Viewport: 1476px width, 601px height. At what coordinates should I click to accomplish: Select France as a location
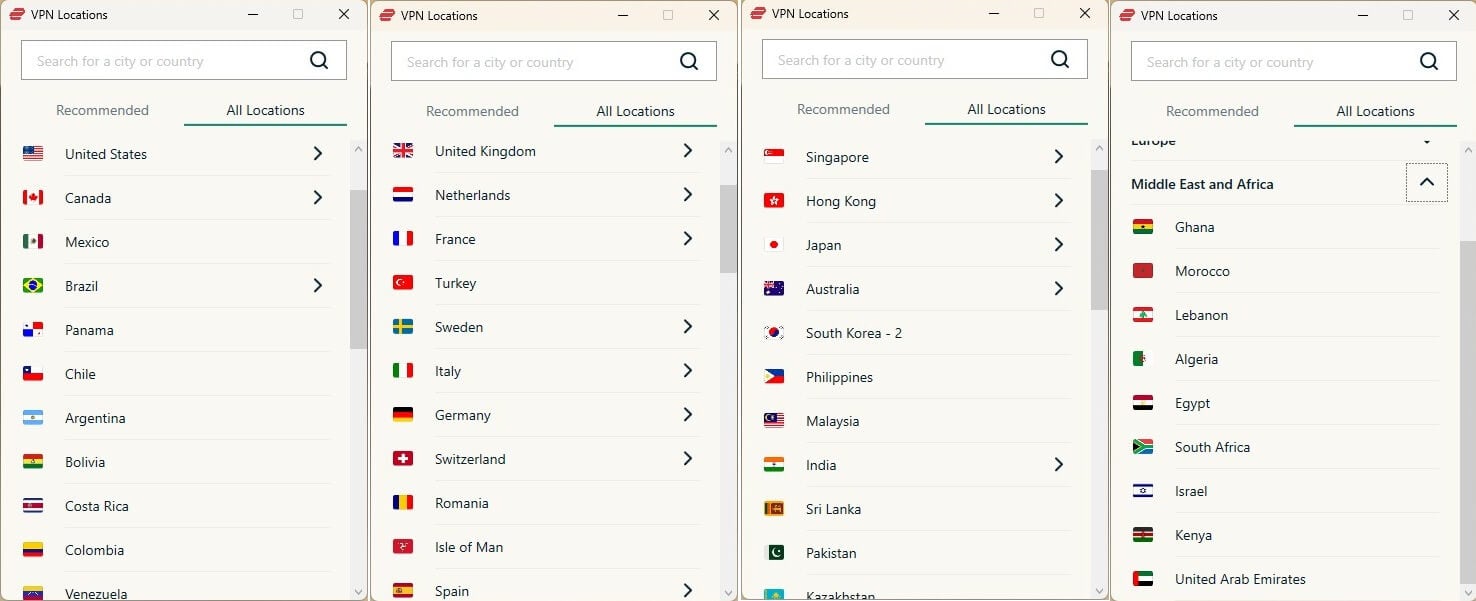click(x=455, y=239)
